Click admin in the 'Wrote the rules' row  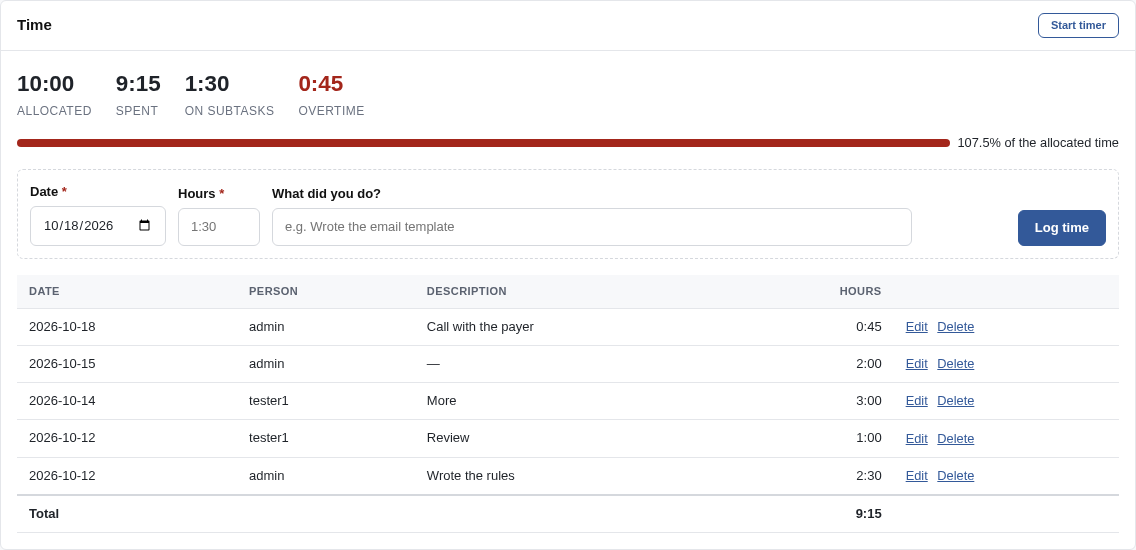click(x=267, y=476)
